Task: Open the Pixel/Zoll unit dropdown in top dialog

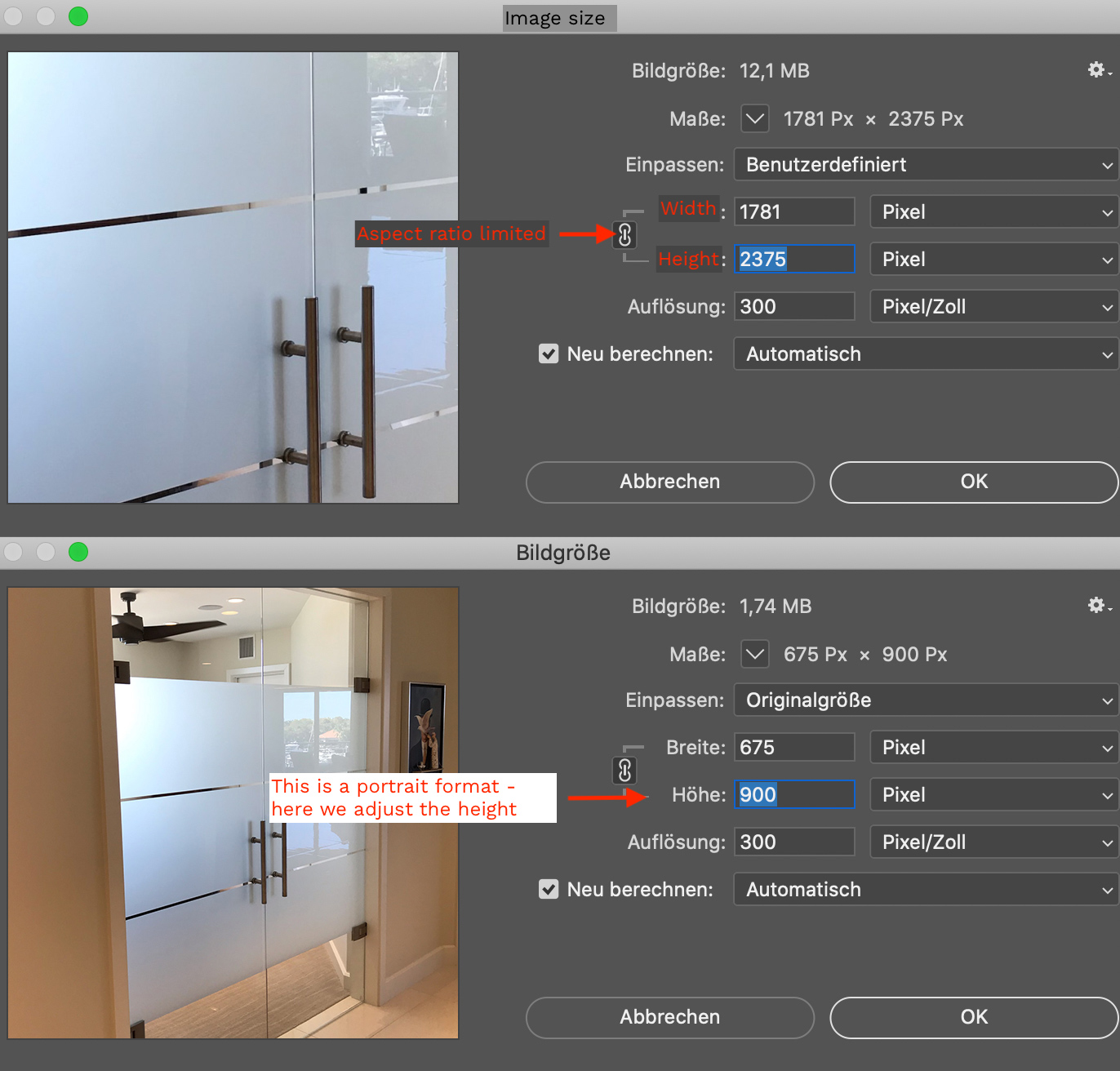Action: coord(993,307)
